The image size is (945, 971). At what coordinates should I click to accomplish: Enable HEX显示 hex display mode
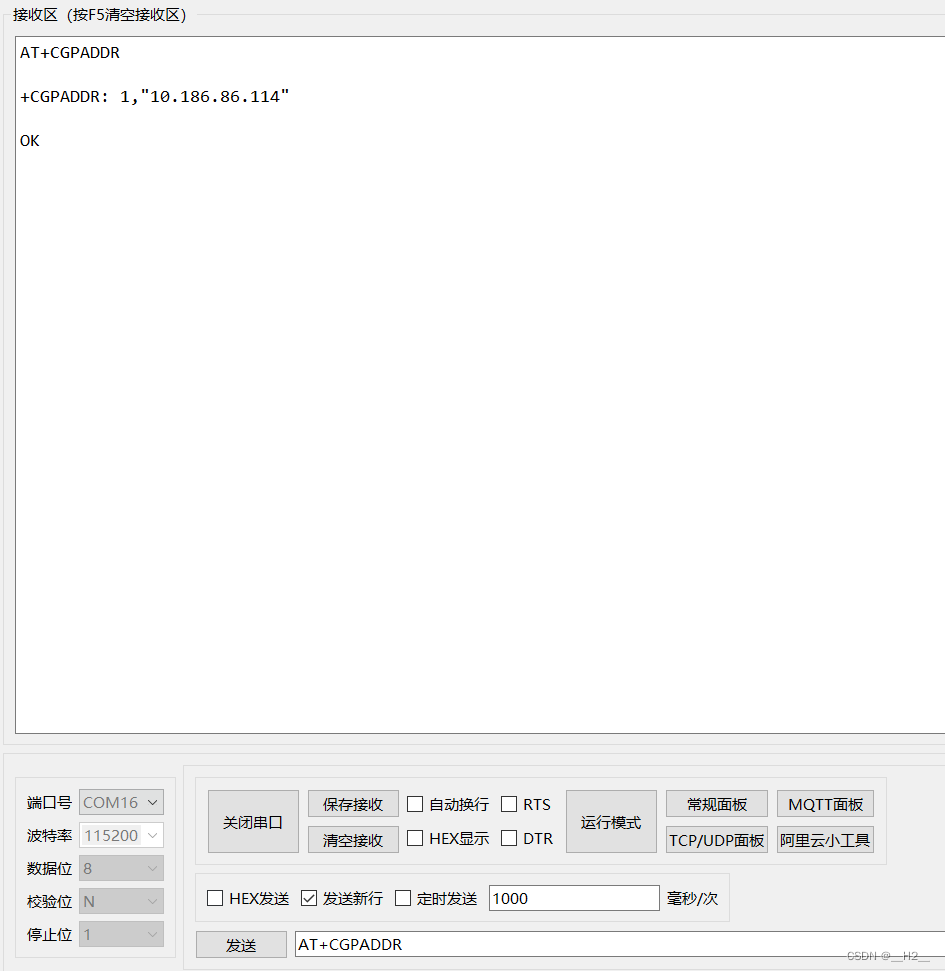tap(415, 839)
